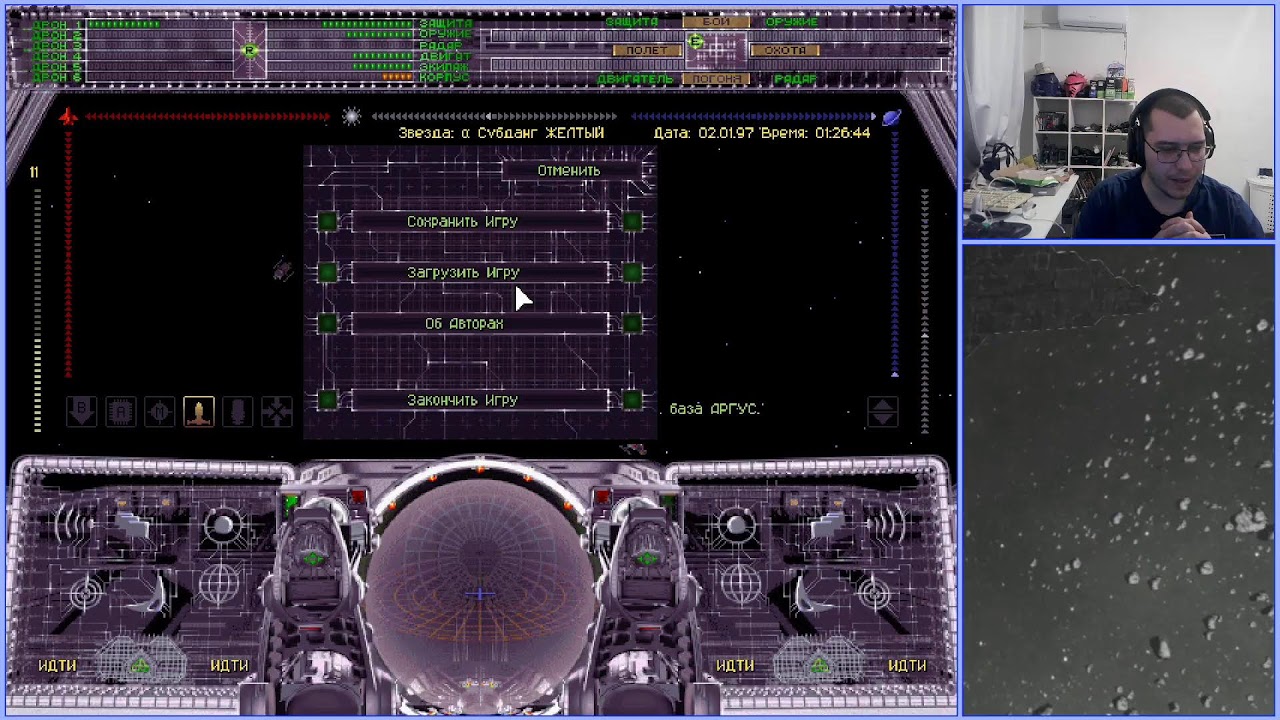
Task: Switch to ПОЛЕТ mode
Action: [646, 50]
